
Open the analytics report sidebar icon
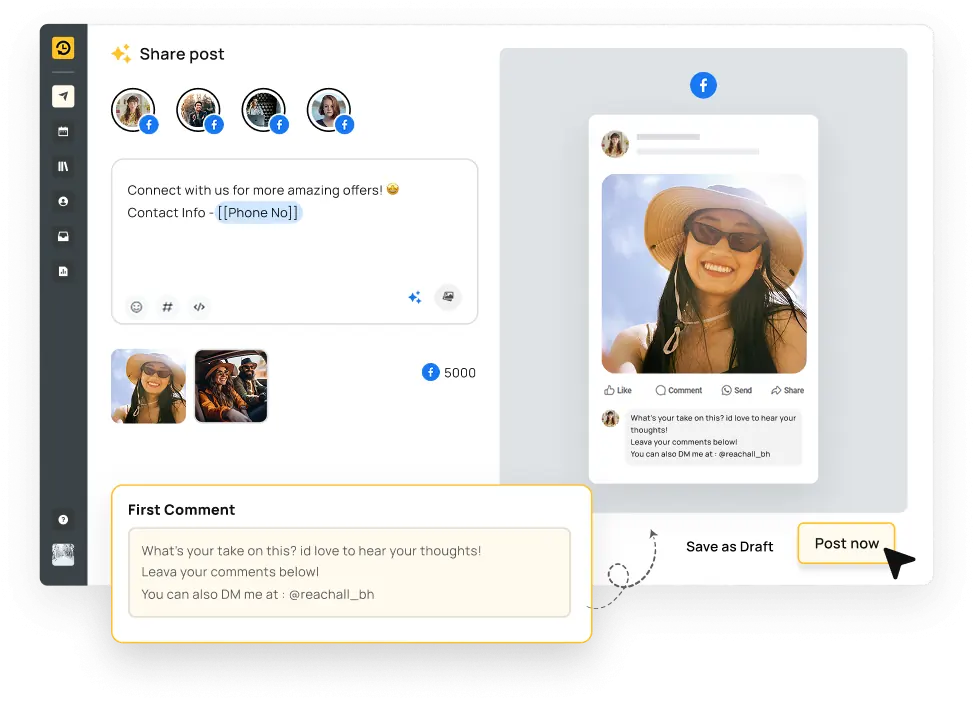click(x=63, y=271)
